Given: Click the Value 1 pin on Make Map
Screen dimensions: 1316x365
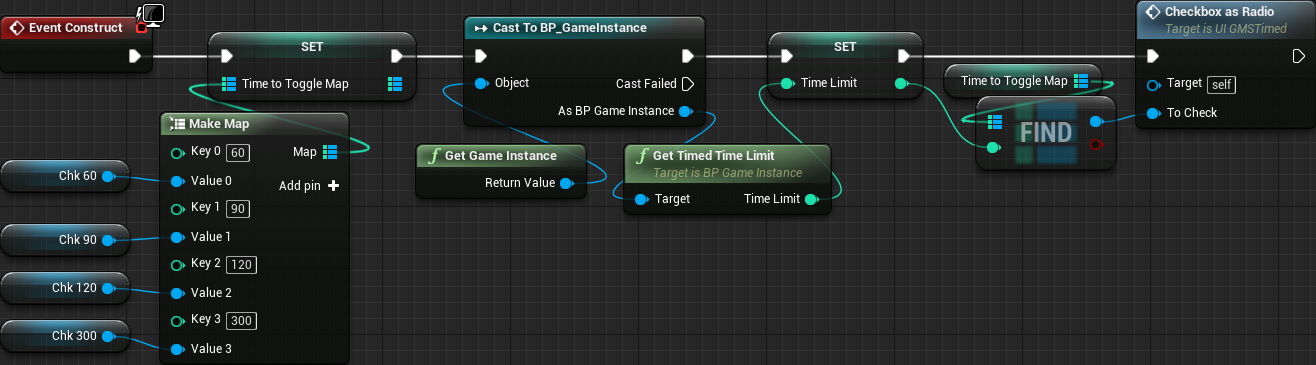Looking at the screenshot, I should (178, 237).
